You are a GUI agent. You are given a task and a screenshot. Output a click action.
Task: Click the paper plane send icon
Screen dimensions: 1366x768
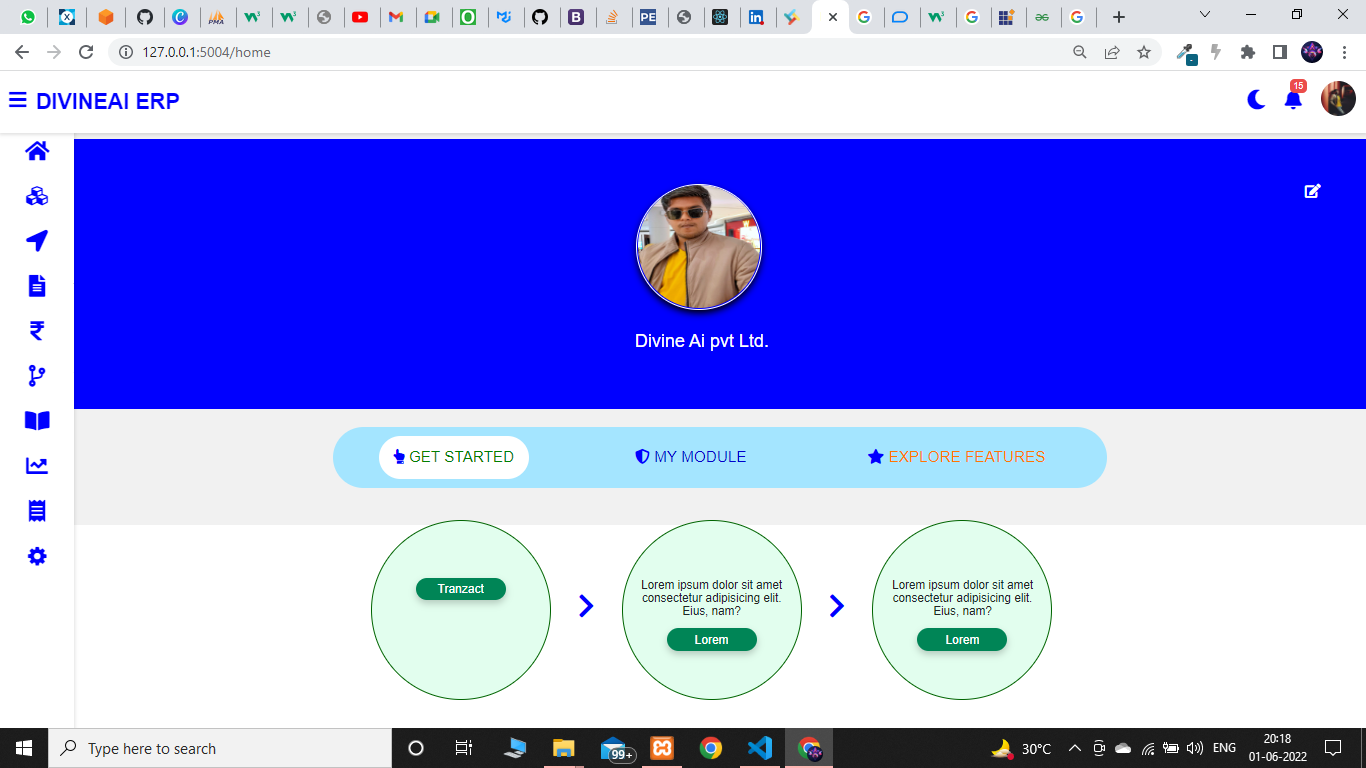click(x=36, y=240)
